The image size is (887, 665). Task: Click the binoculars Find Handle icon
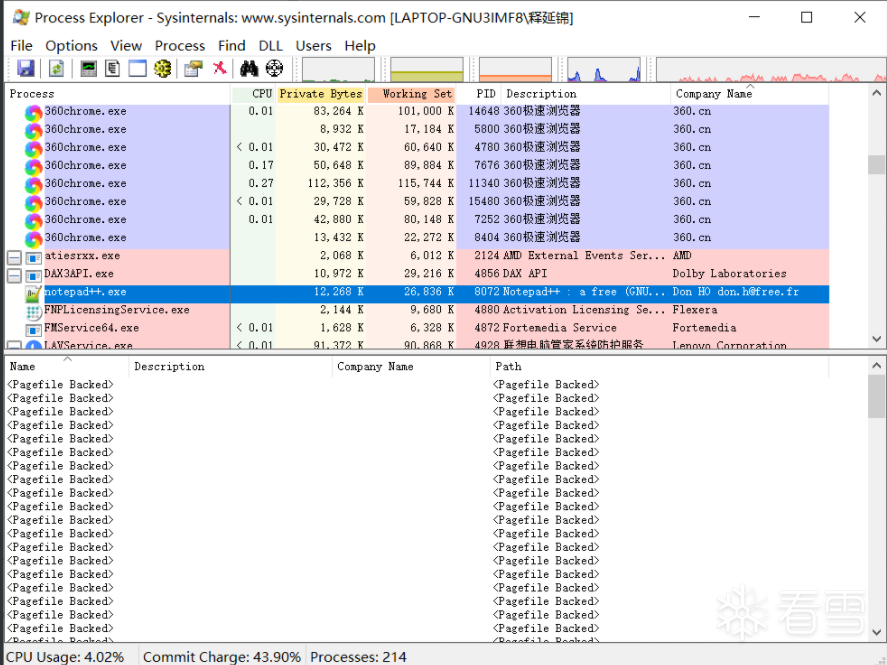[x=249, y=68]
